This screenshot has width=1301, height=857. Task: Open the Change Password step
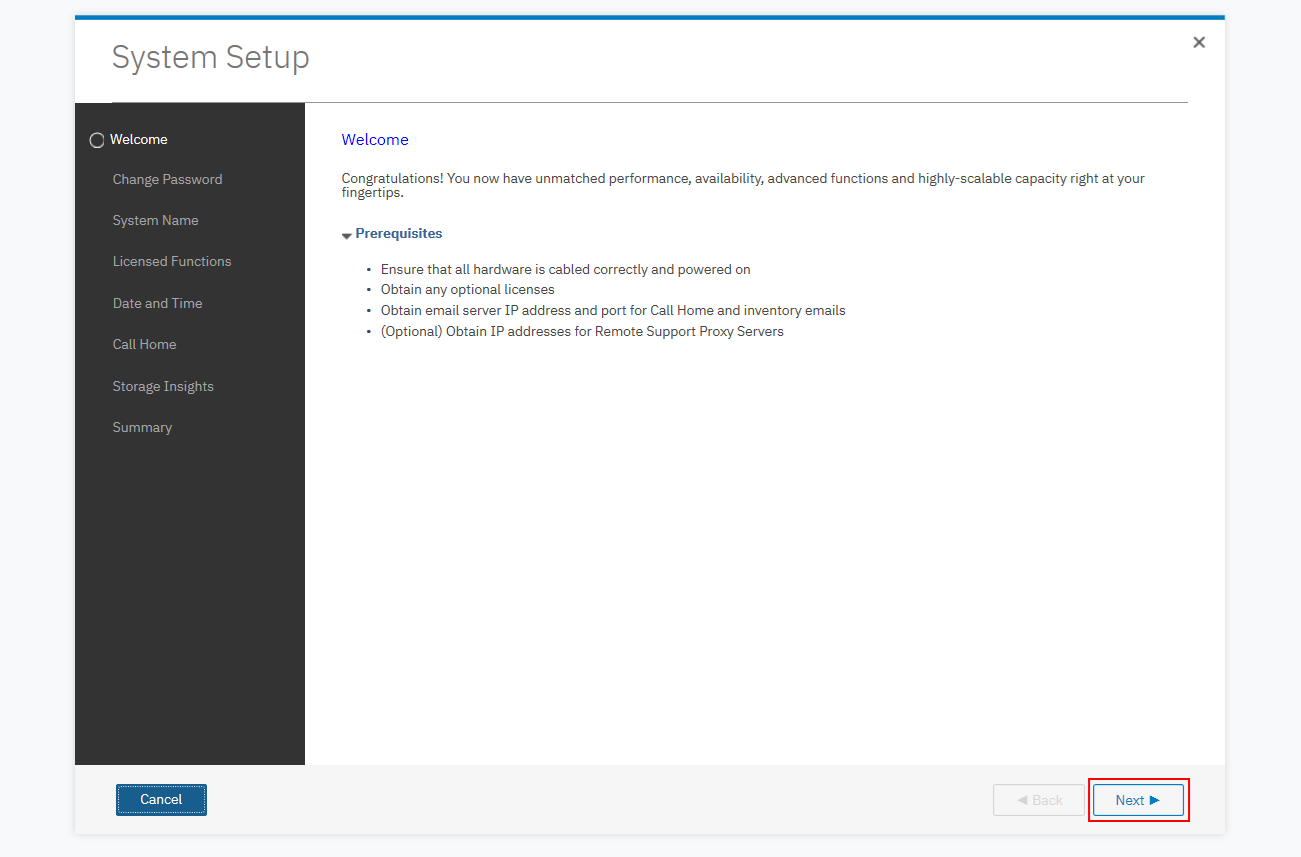click(167, 179)
